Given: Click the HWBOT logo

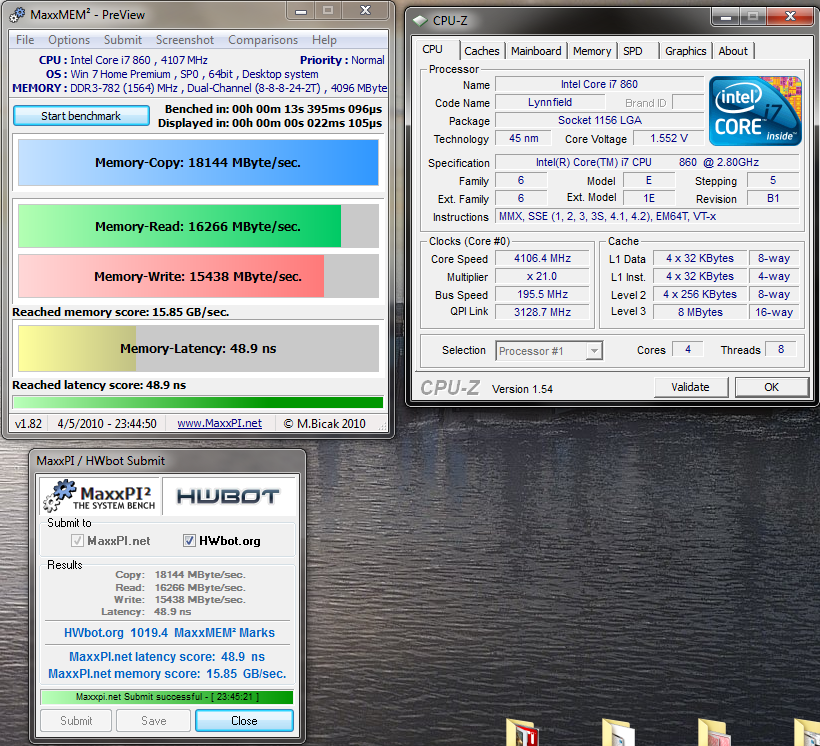Looking at the screenshot, I should coord(228,496).
